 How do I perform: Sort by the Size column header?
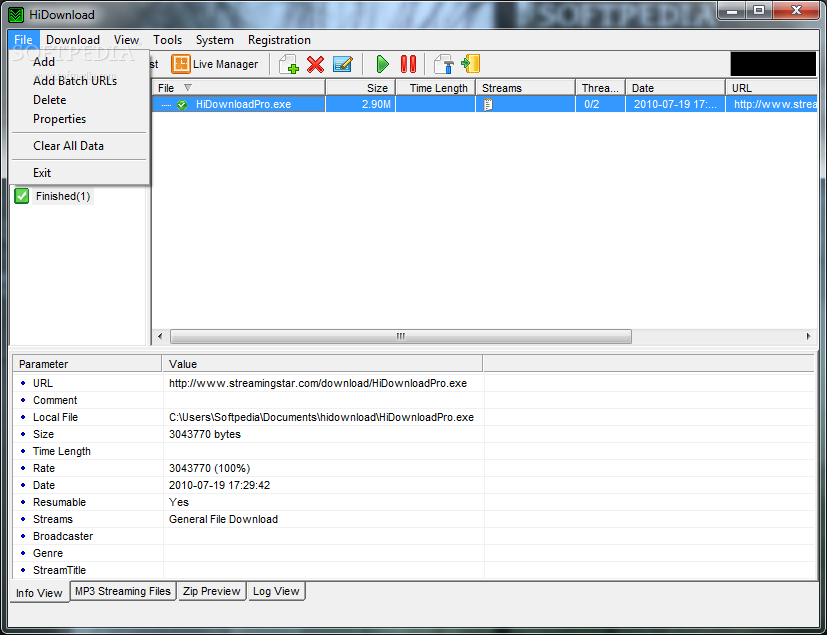(x=360, y=88)
